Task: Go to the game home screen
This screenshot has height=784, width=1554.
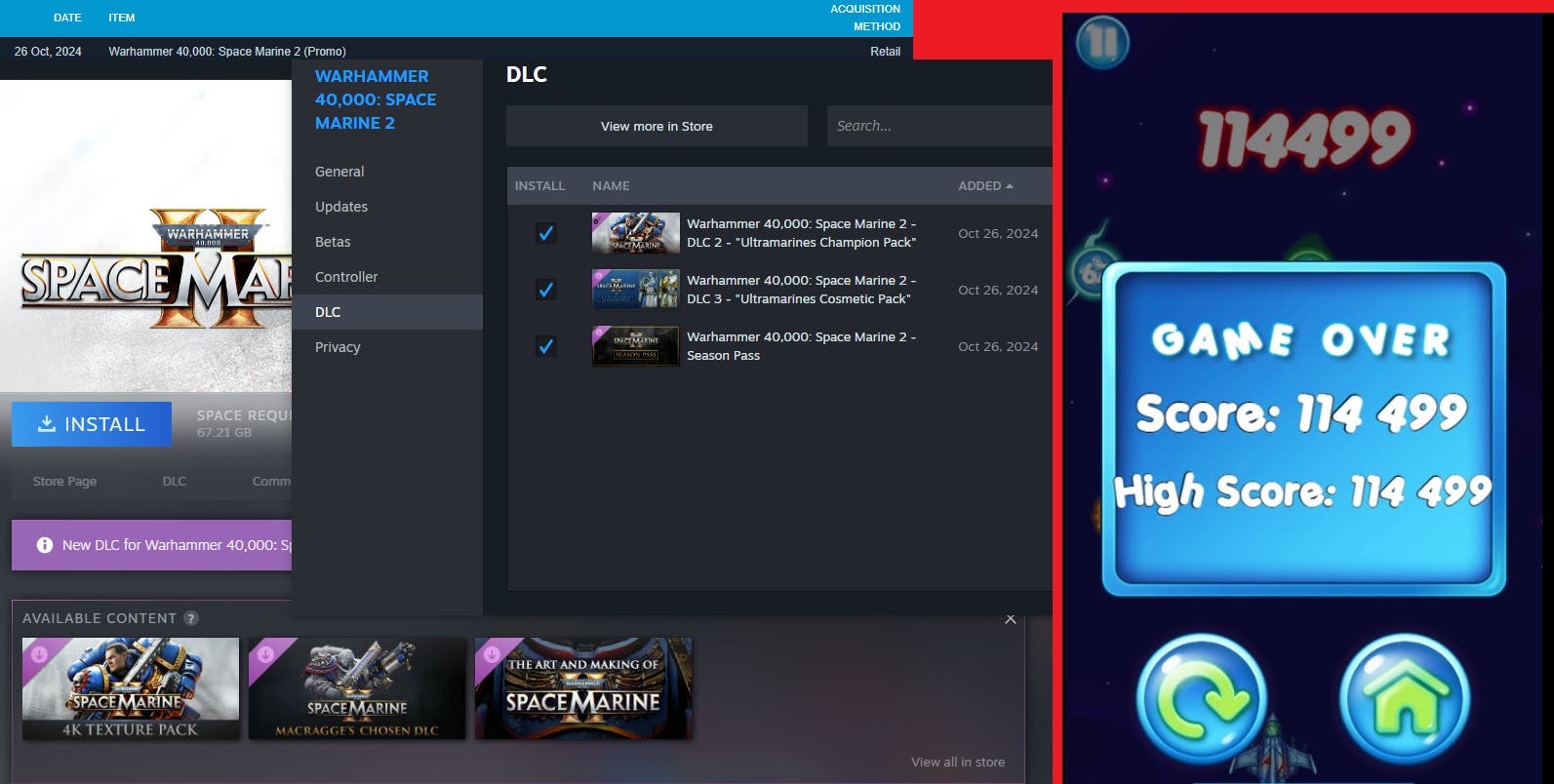Action: click(1405, 699)
